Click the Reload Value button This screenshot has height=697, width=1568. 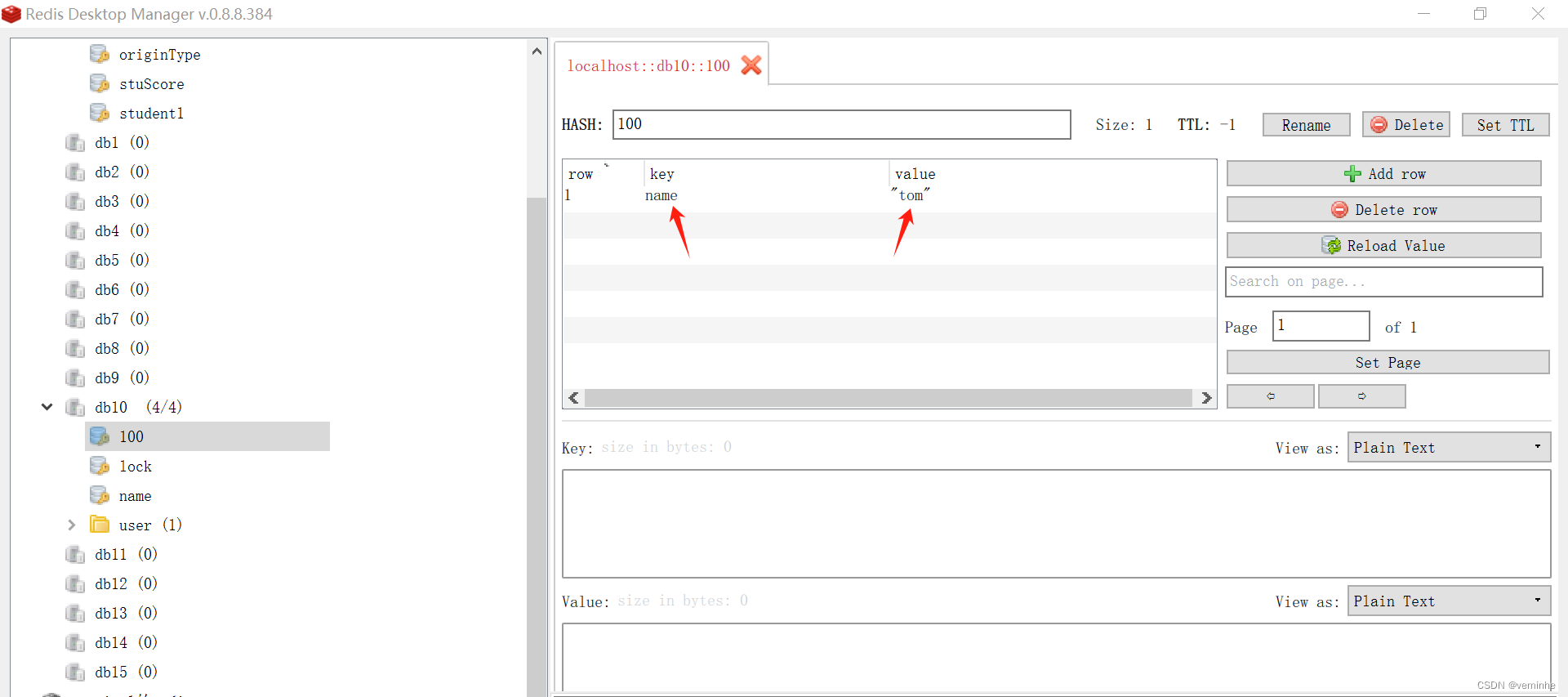tap(1383, 245)
